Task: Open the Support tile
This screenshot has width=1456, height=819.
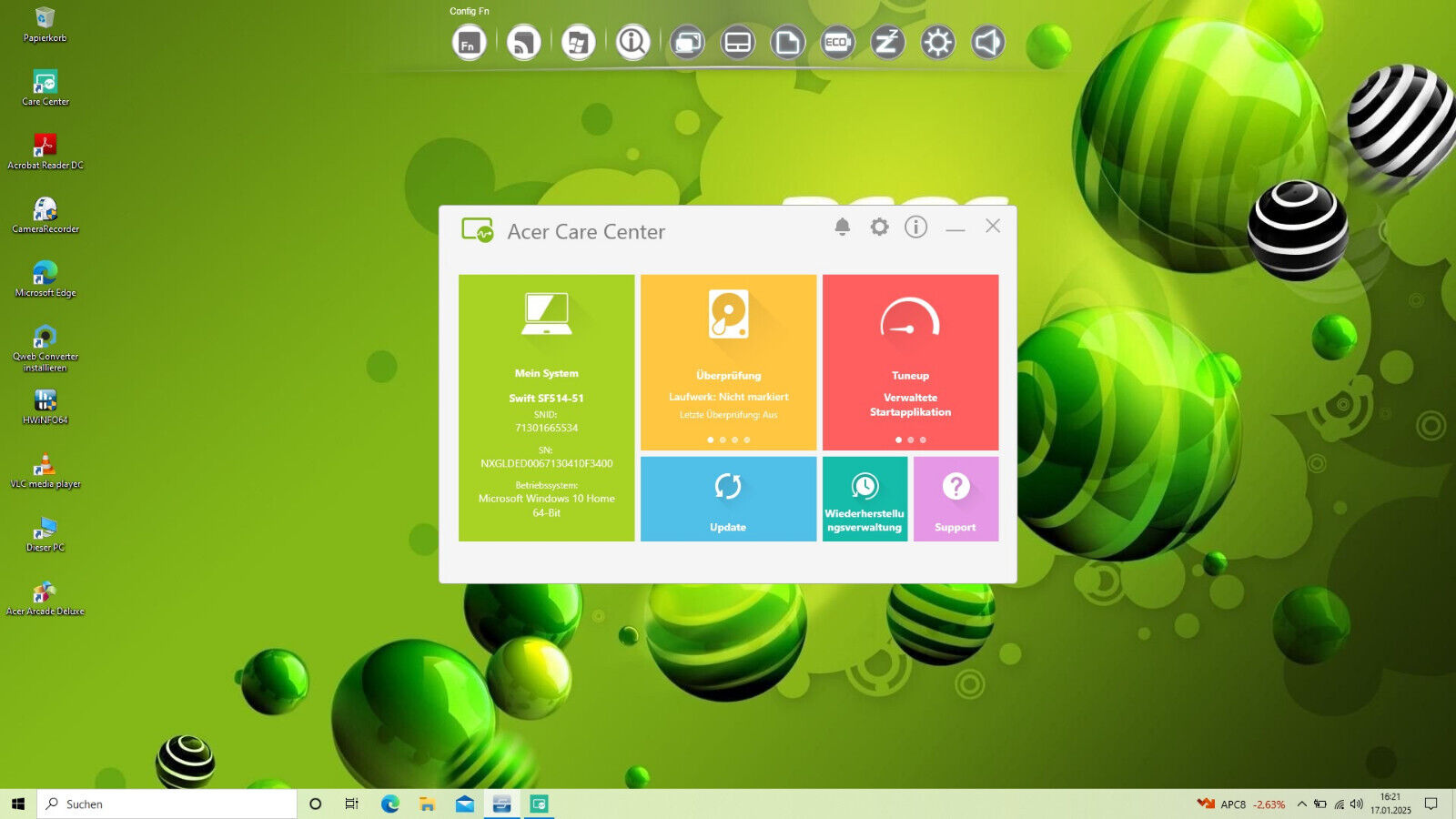Action: (955, 499)
